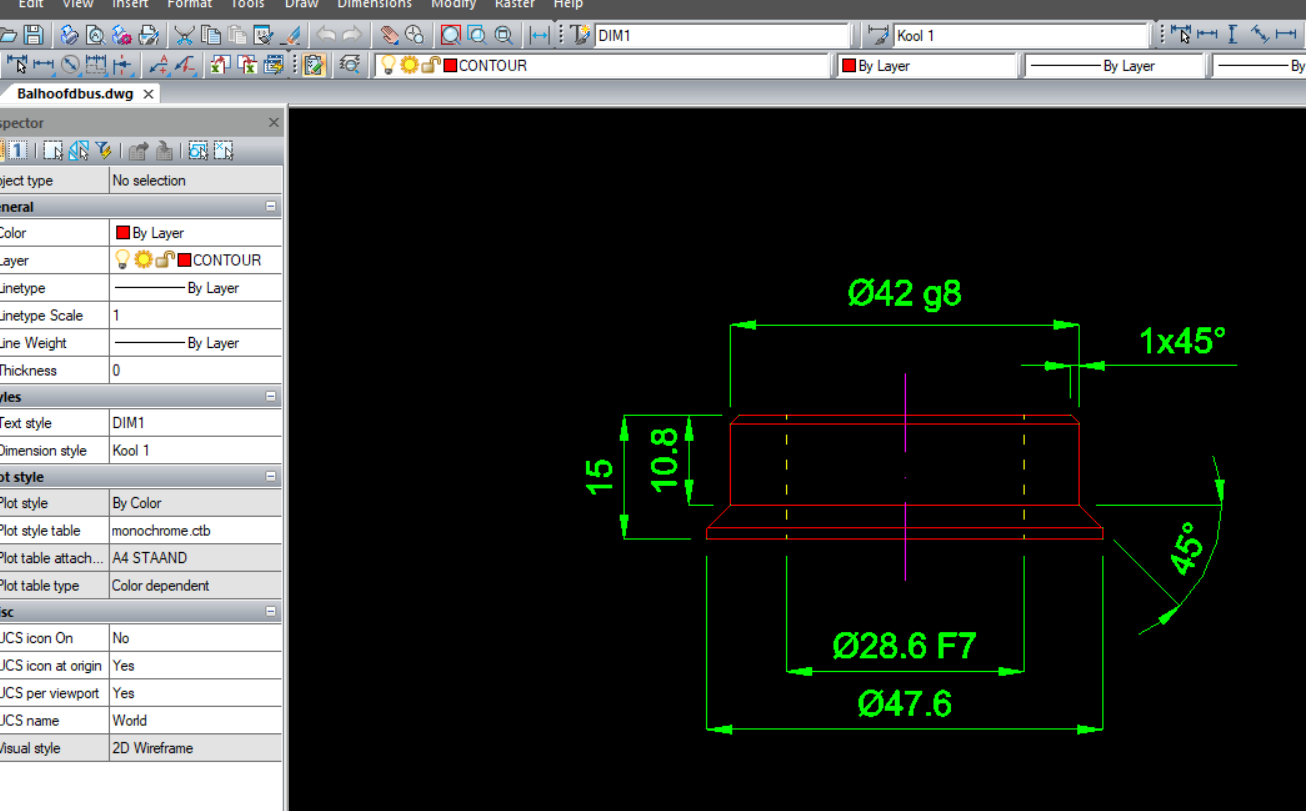Open the DIM1 text style dropdown
The image size is (1306, 811).
tap(721, 36)
